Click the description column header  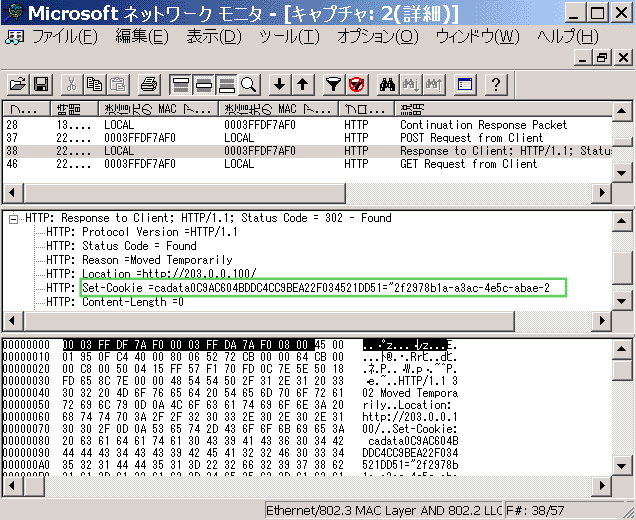(503, 109)
